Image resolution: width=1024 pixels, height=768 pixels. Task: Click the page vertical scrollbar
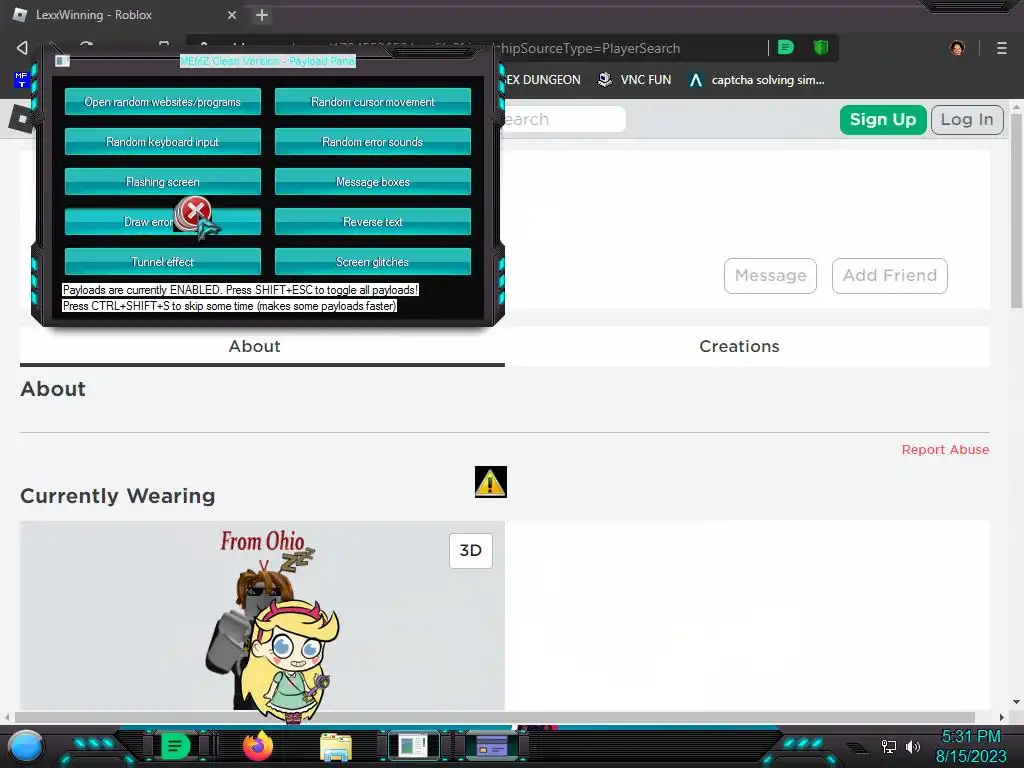pyautogui.click(x=1016, y=210)
